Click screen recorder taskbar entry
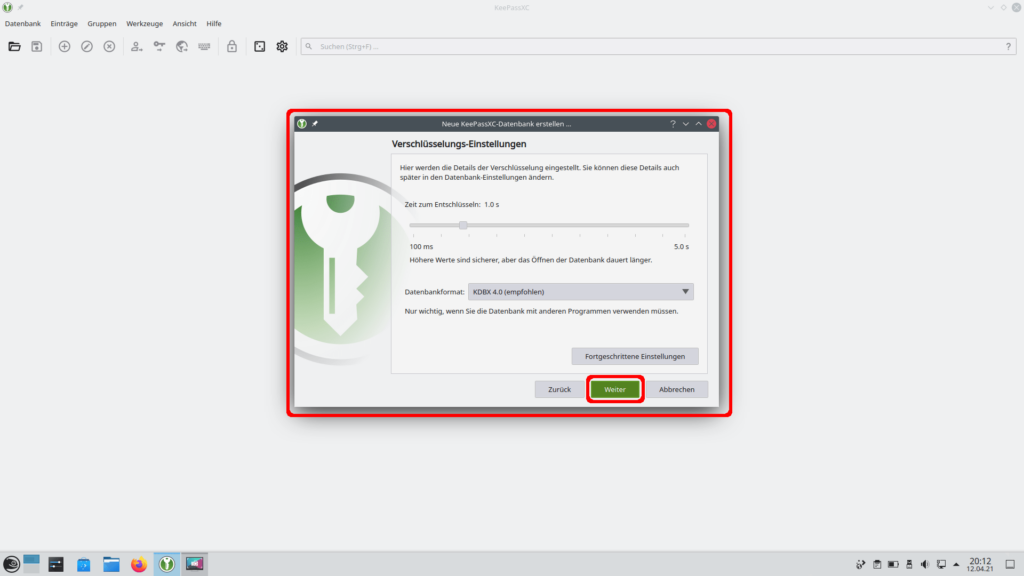Screen dimensions: 1024x576 (x=194, y=564)
